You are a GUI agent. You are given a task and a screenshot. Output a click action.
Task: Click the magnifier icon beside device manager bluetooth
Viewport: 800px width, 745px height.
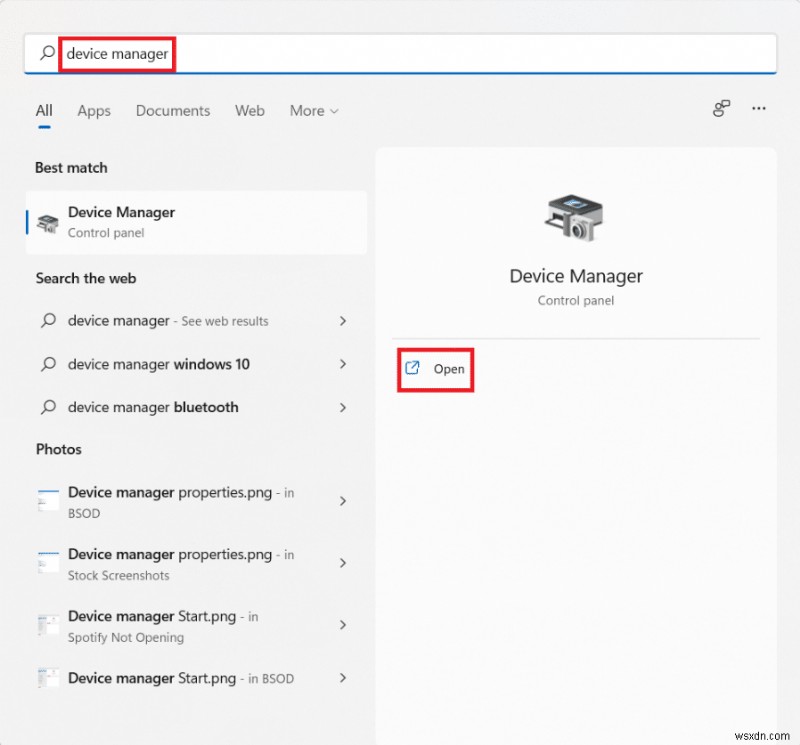47,407
